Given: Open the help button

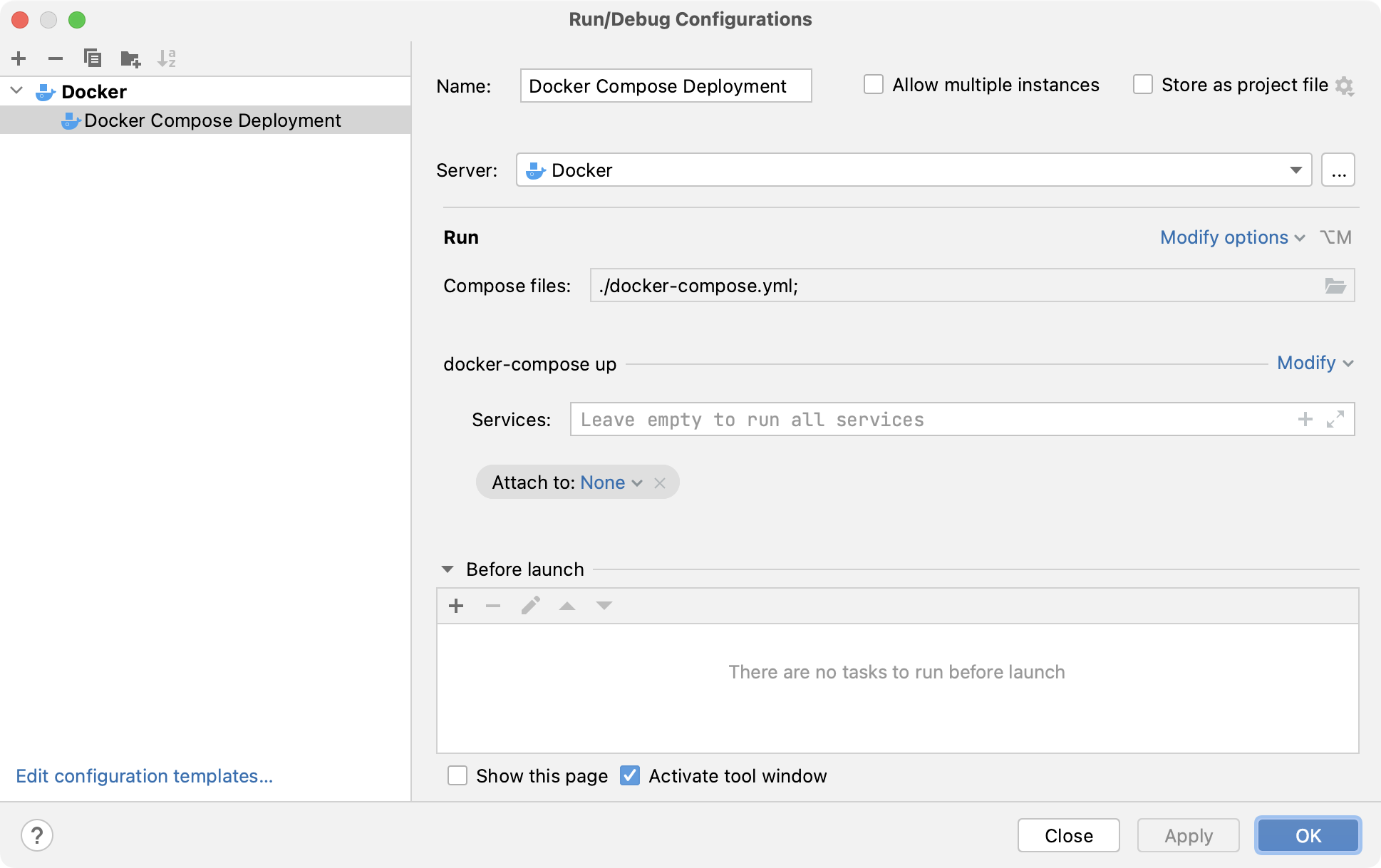Looking at the screenshot, I should tap(38, 835).
